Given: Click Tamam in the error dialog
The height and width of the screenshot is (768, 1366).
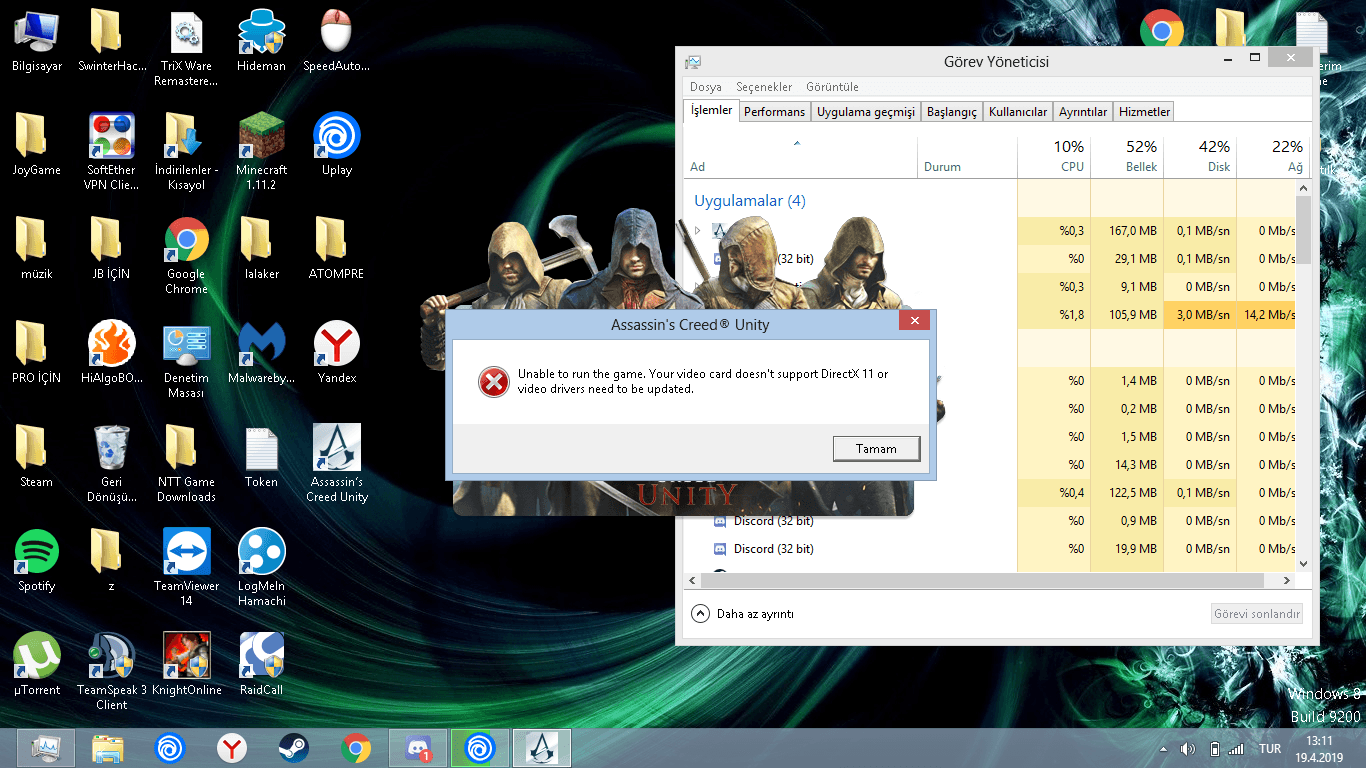Looking at the screenshot, I should click(876, 449).
